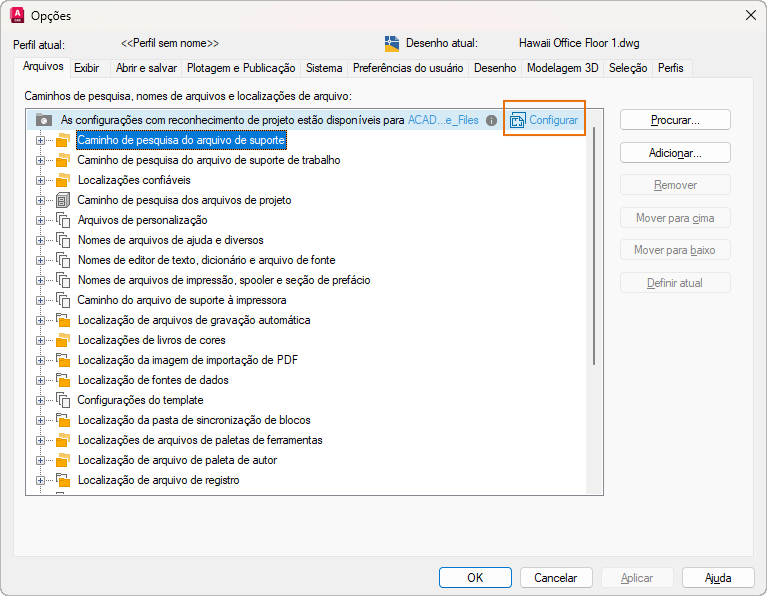Expand Localizações de livros de cores node
The image size is (767, 596).
pos(41,341)
